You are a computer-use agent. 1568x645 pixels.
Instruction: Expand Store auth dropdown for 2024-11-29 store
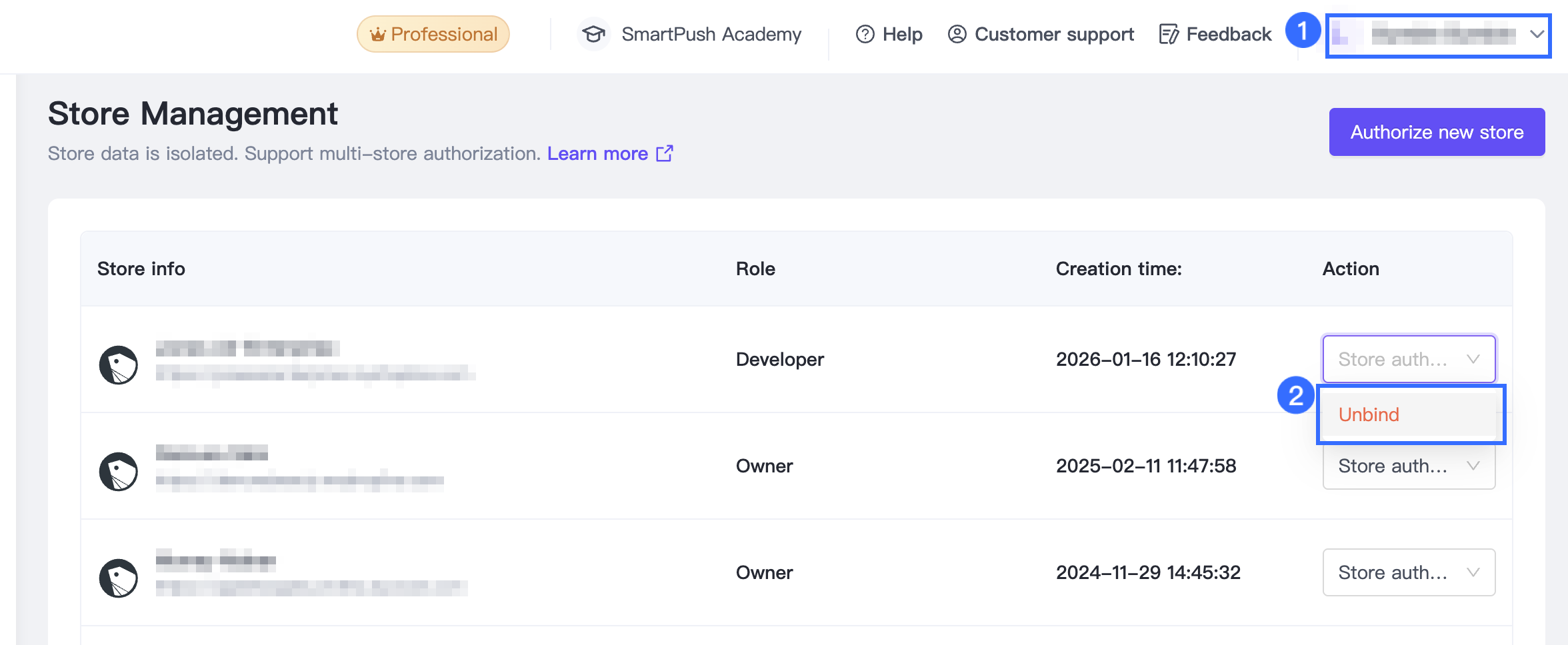pyautogui.click(x=1409, y=572)
